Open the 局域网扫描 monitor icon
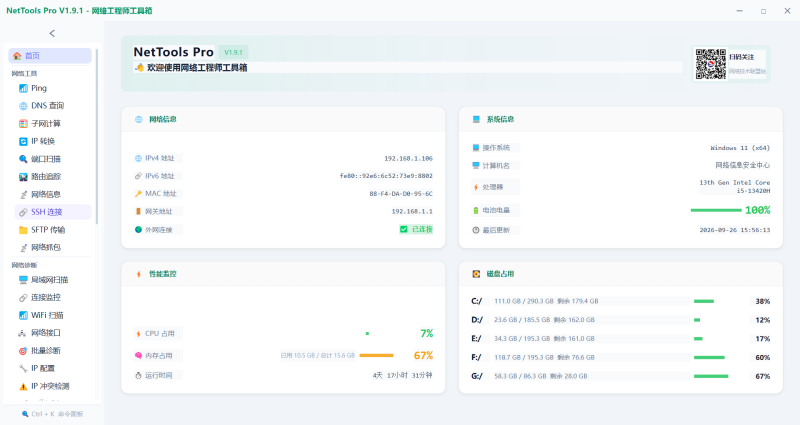Viewport: 800px width, 425px height. coord(23,280)
